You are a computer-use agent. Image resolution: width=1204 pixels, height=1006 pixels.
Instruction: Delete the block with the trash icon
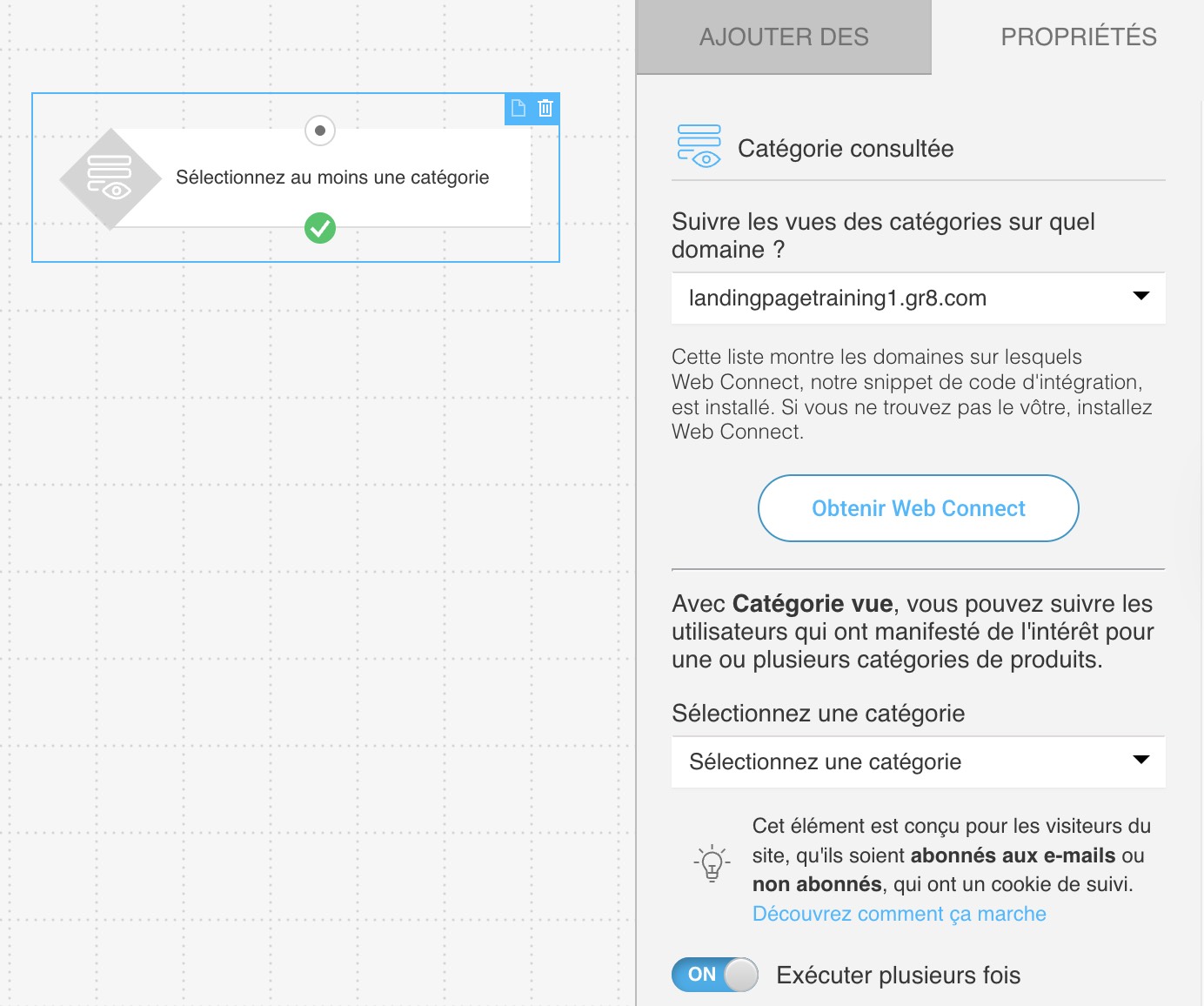pos(545,108)
